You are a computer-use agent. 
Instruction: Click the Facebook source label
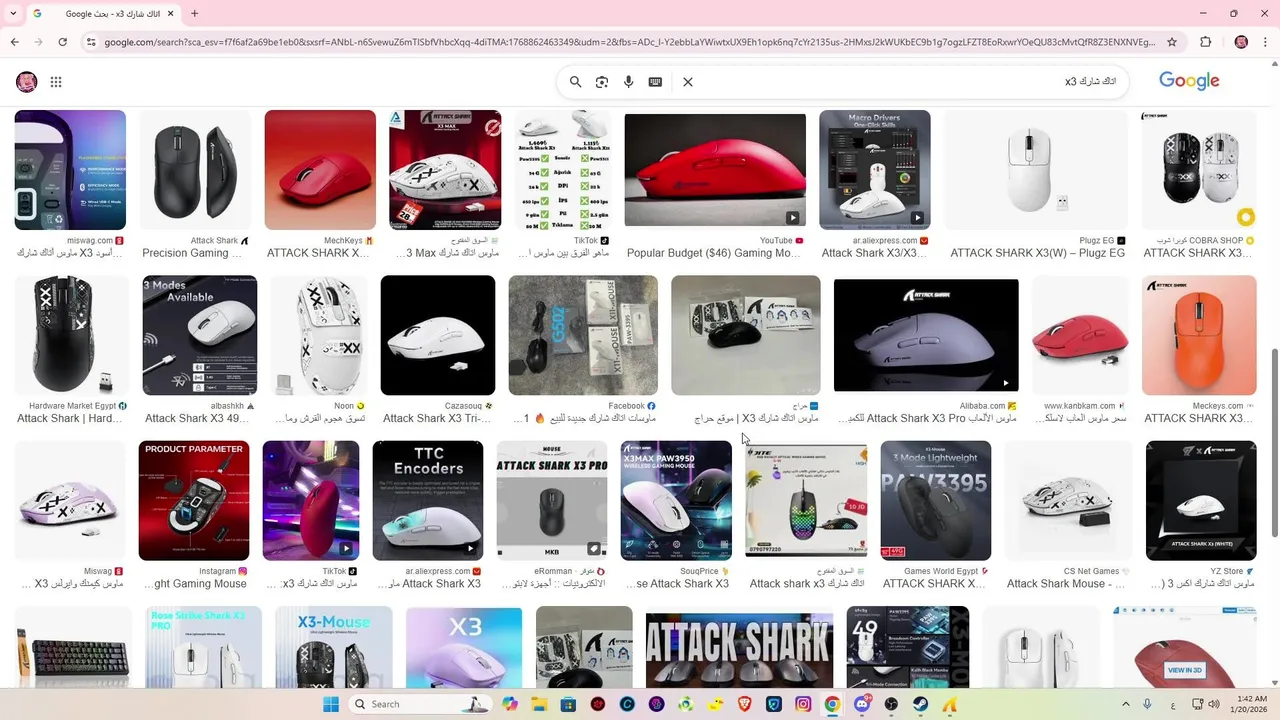coord(626,406)
